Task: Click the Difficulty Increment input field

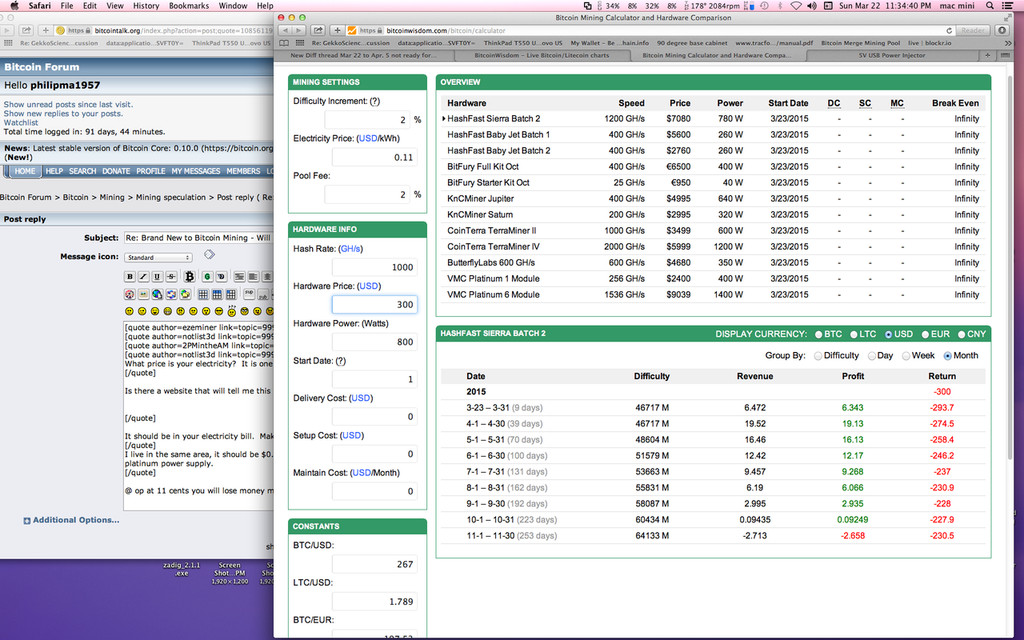Action: tap(368, 120)
